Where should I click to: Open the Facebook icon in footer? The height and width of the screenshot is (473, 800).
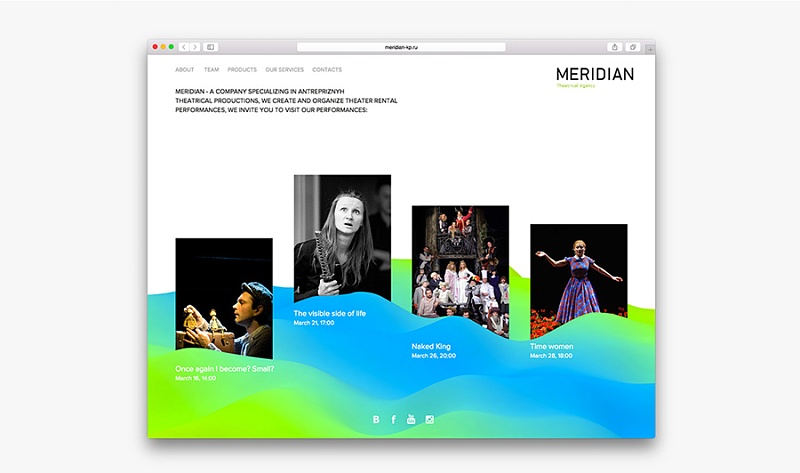tap(394, 419)
